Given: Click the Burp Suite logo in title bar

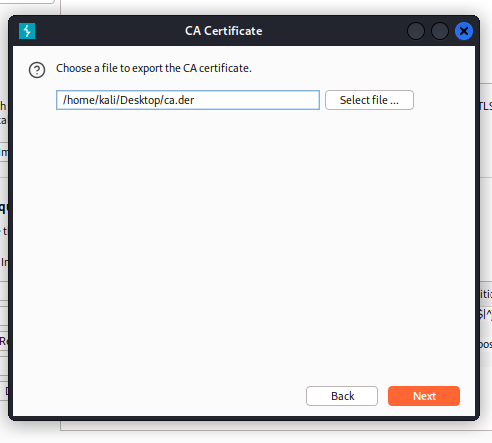Looking at the screenshot, I should [27, 31].
